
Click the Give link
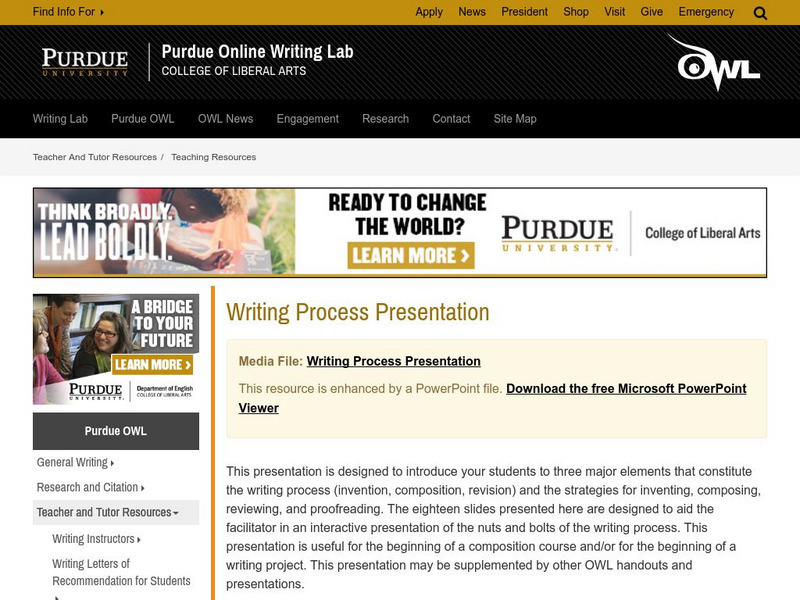point(652,12)
